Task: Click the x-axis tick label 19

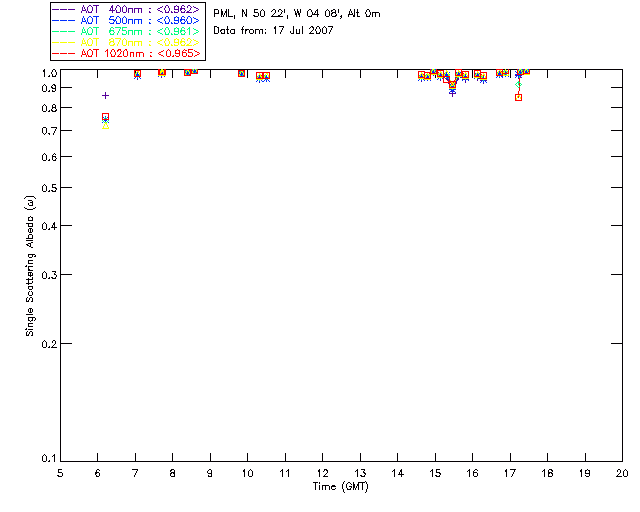Action: click(x=585, y=473)
